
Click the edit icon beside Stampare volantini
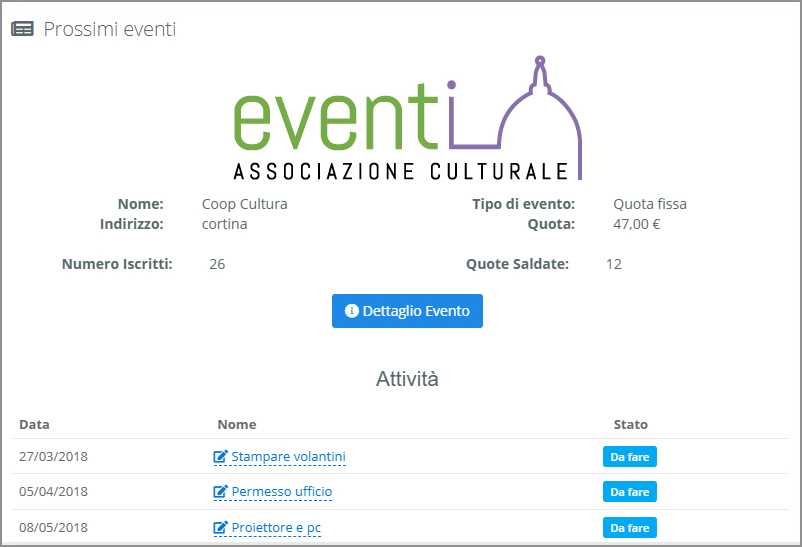click(x=220, y=457)
